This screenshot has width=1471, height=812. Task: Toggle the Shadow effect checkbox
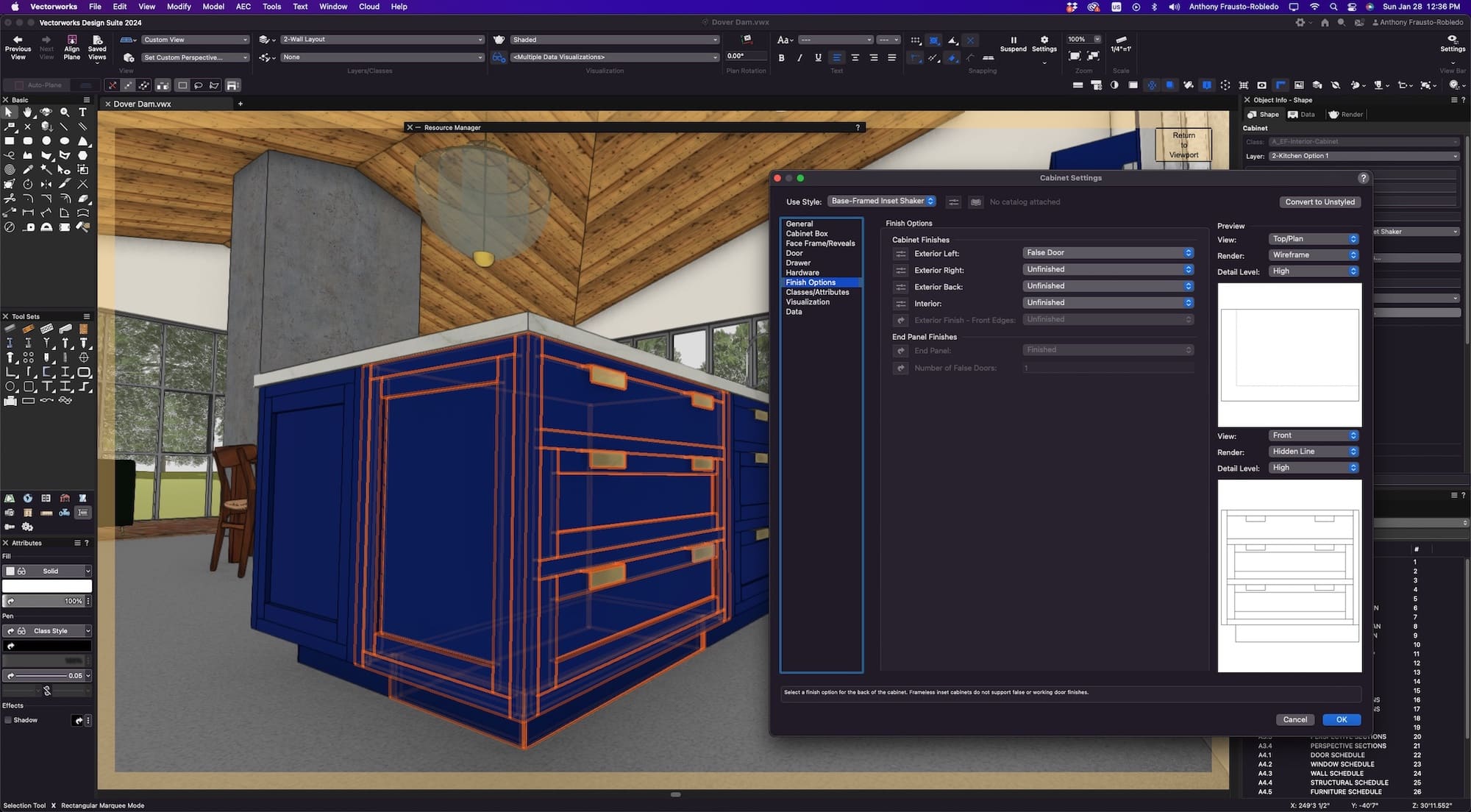pyautogui.click(x=10, y=719)
